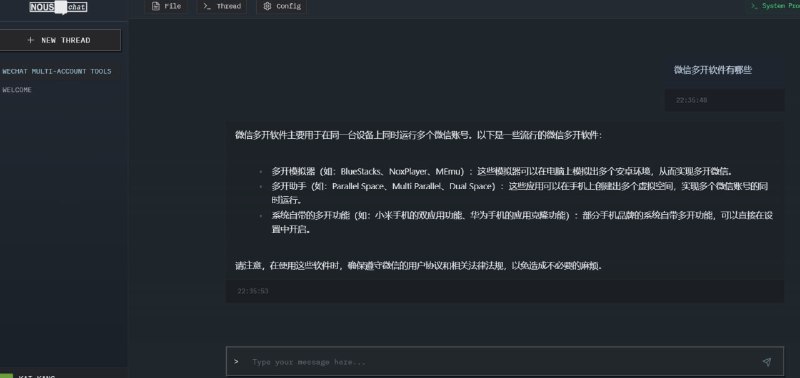This screenshot has width=800, height=378.
Task: Open the File menu
Action: click(166, 7)
